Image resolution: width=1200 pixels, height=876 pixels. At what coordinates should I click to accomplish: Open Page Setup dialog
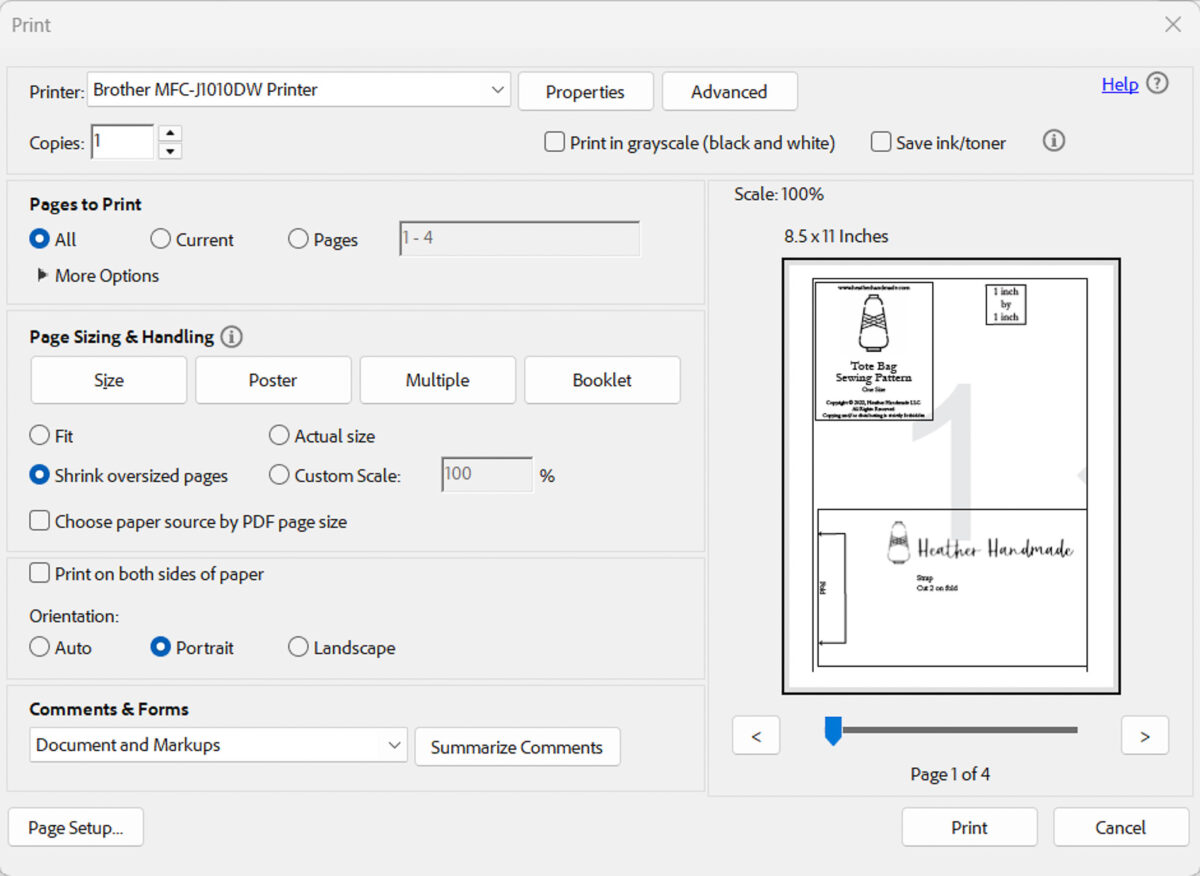[76, 827]
